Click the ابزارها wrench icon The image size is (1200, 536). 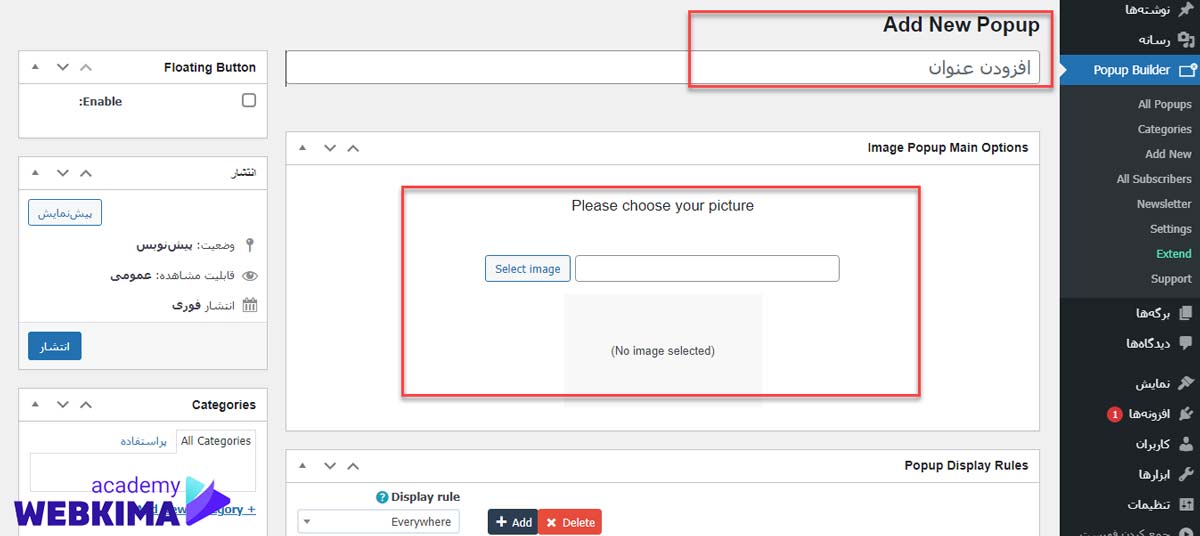(x=1186, y=473)
